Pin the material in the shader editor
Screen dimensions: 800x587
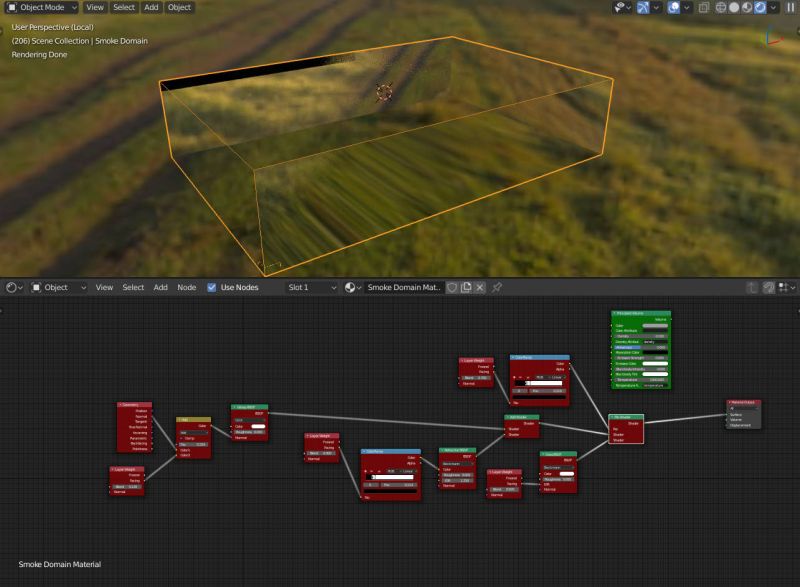click(x=497, y=287)
